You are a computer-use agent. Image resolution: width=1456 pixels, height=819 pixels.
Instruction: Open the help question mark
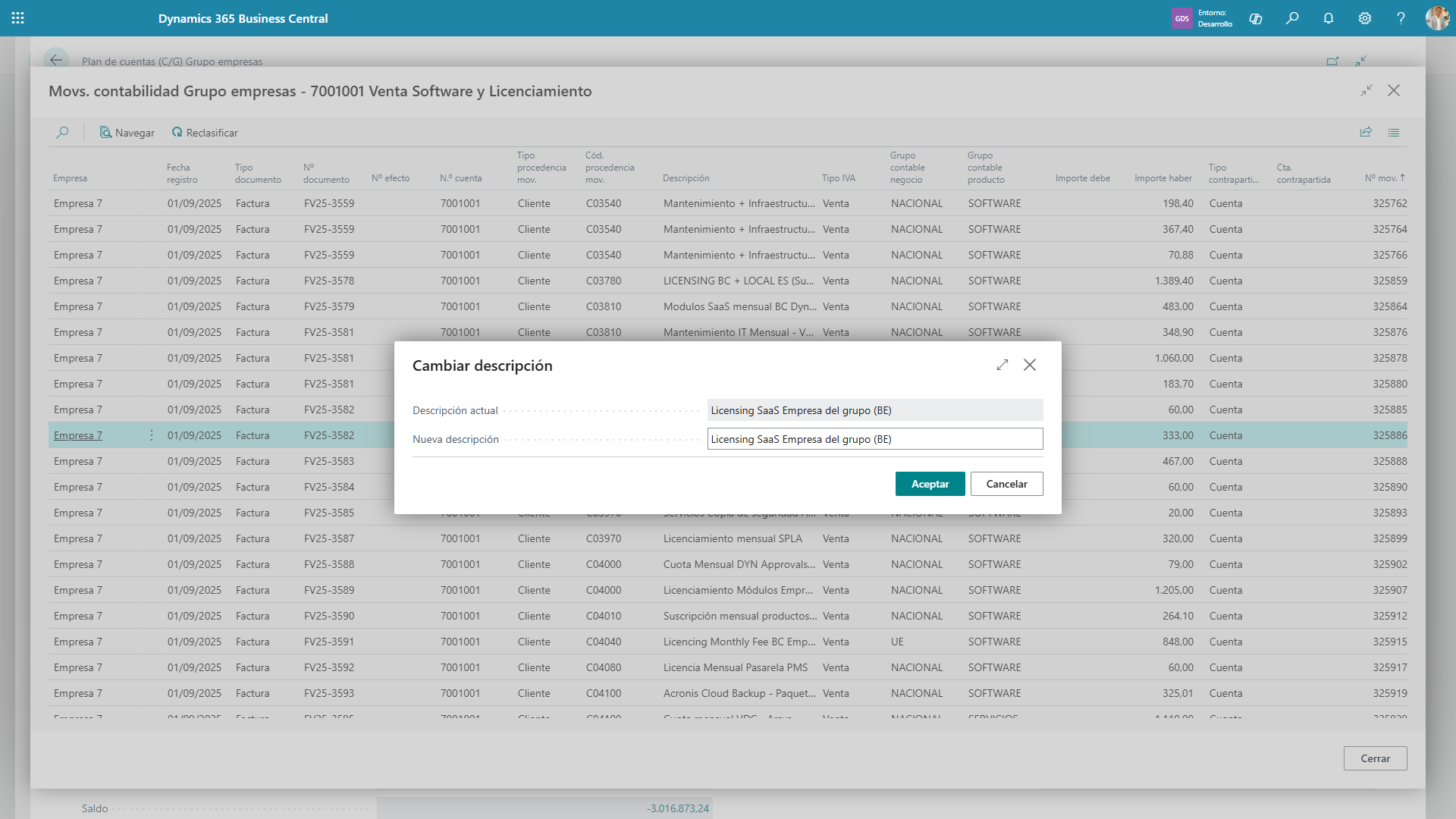(x=1401, y=18)
